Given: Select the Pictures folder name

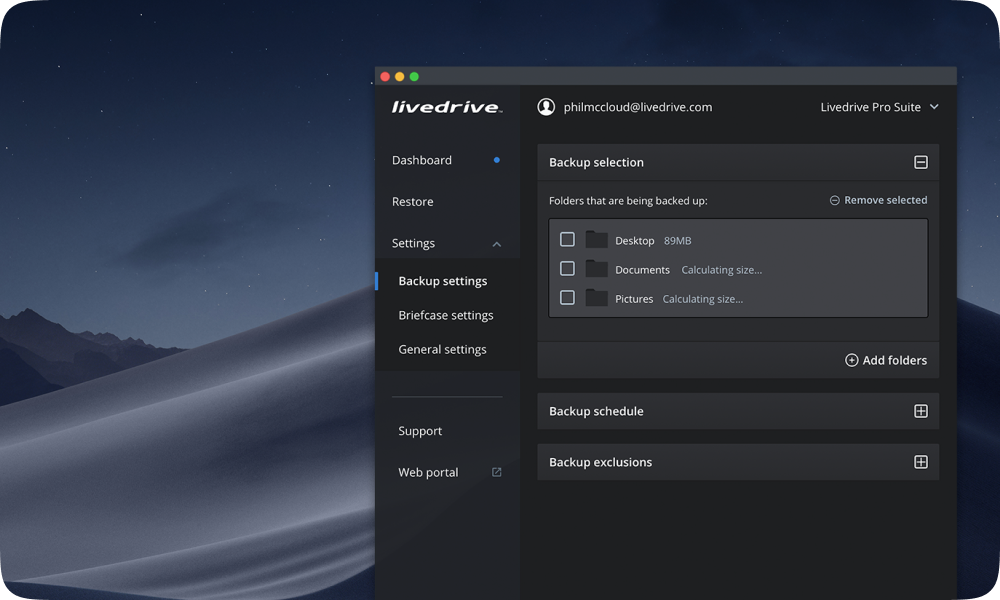Looking at the screenshot, I should (634, 299).
